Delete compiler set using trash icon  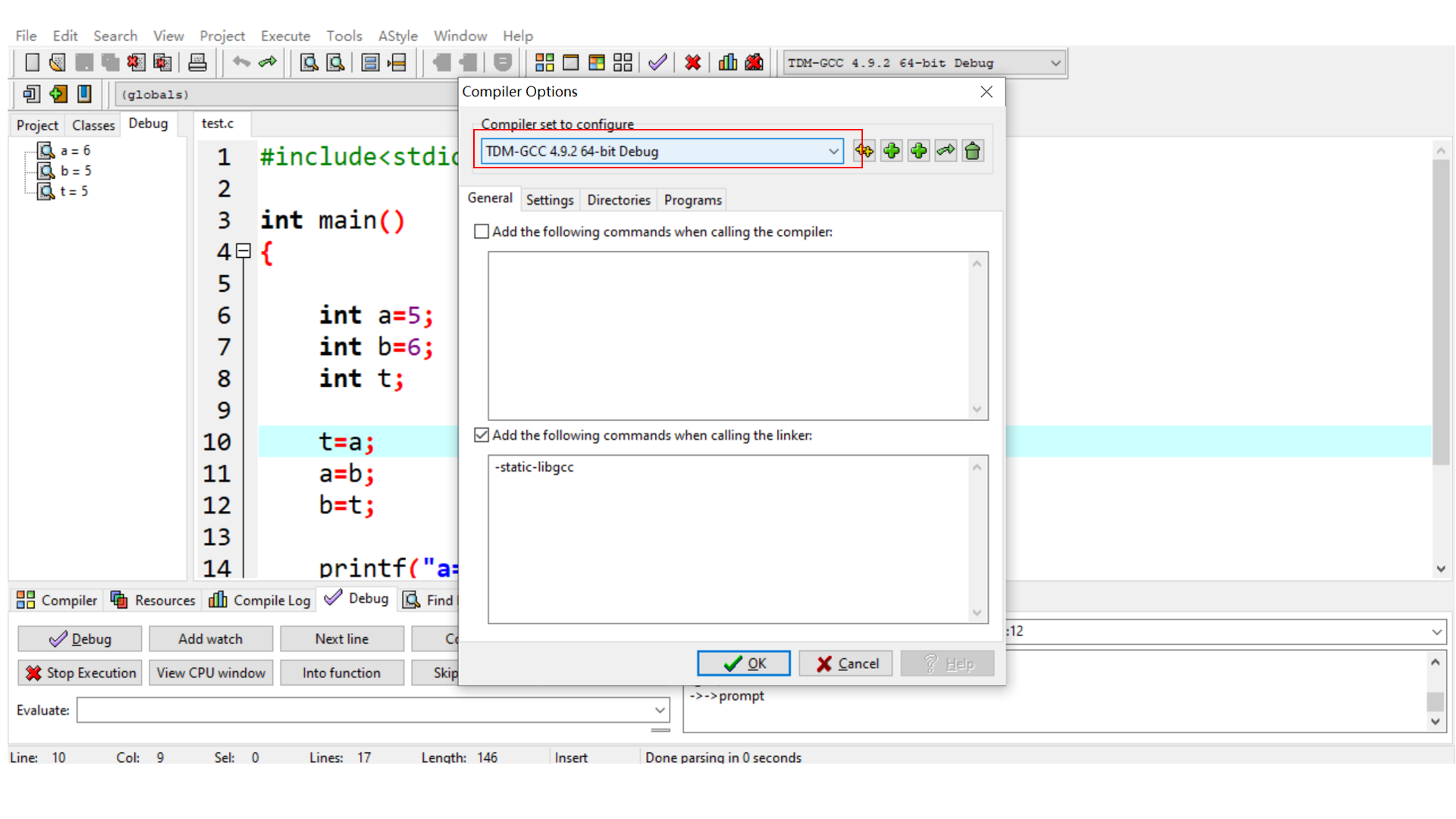(x=972, y=151)
